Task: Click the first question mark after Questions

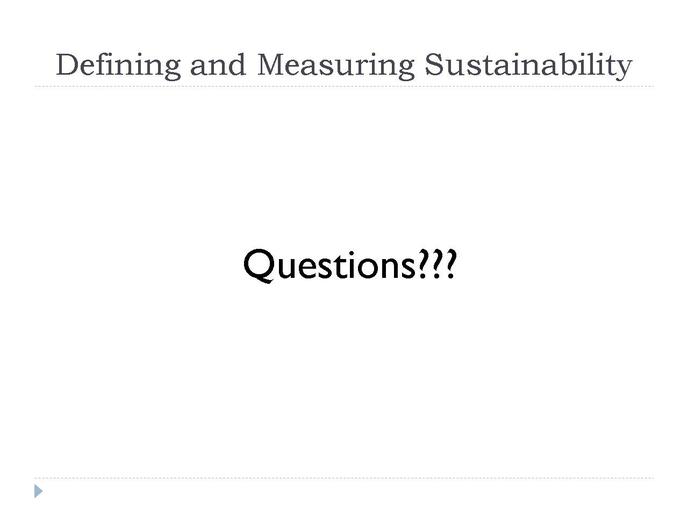Action: (423, 264)
